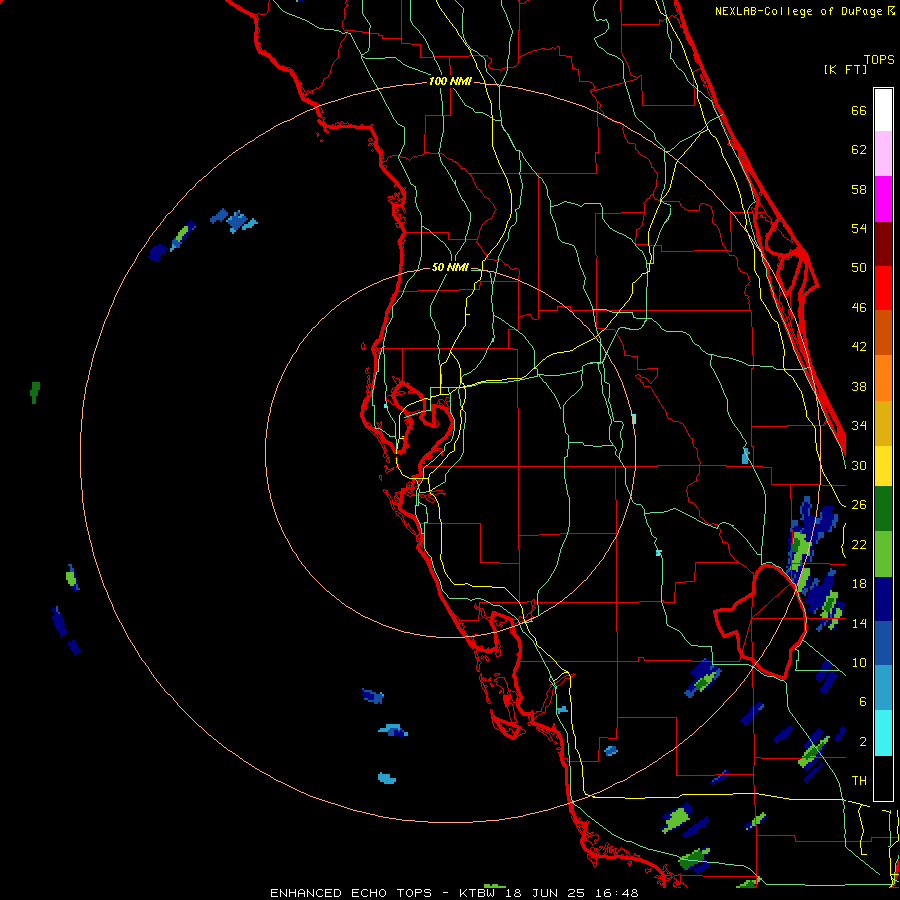Viewport: 900px width, 900px height.
Task: Click the 10 value on the legend
Action: [859, 663]
